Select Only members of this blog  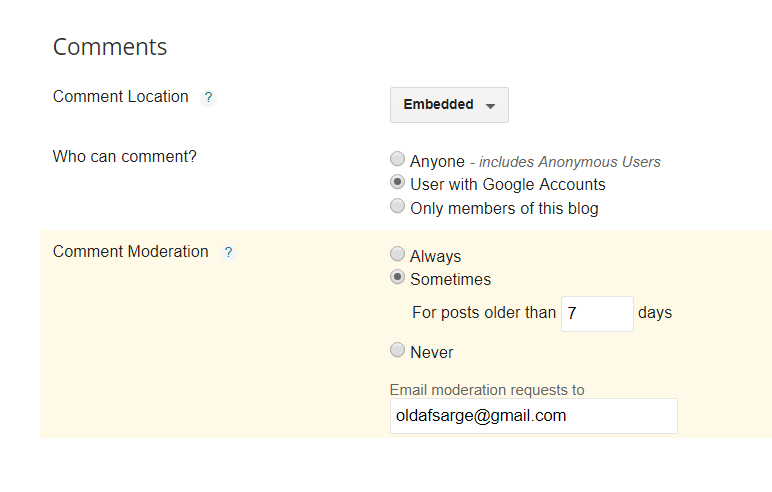click(x=398, y=207)
